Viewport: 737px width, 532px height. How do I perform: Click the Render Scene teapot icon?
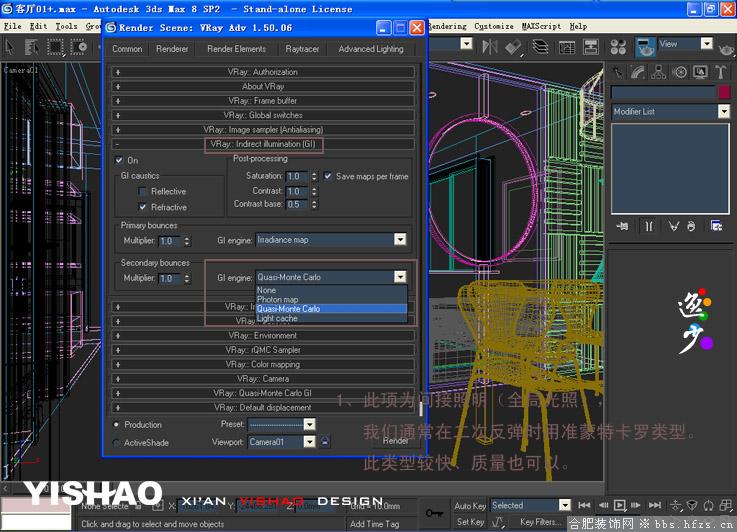click(x=645, y=47)
